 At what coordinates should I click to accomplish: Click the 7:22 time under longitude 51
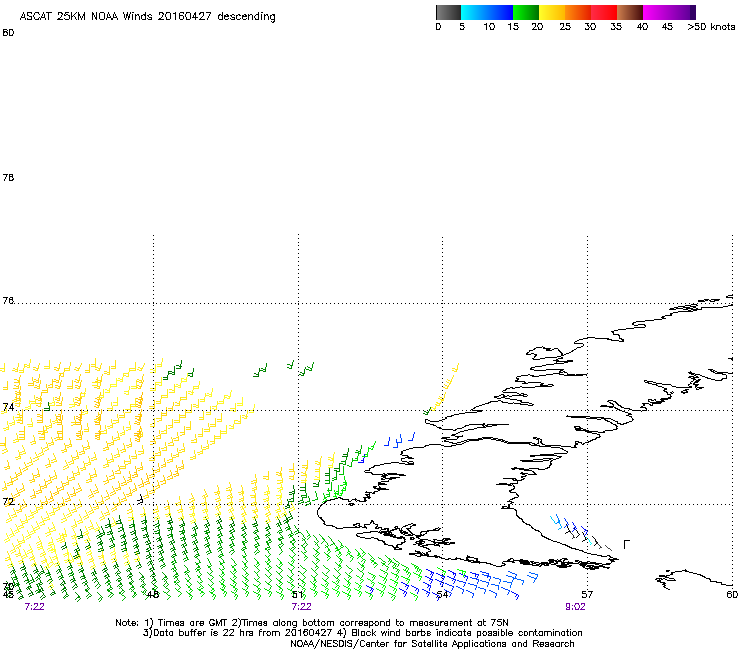coord(302,607)
